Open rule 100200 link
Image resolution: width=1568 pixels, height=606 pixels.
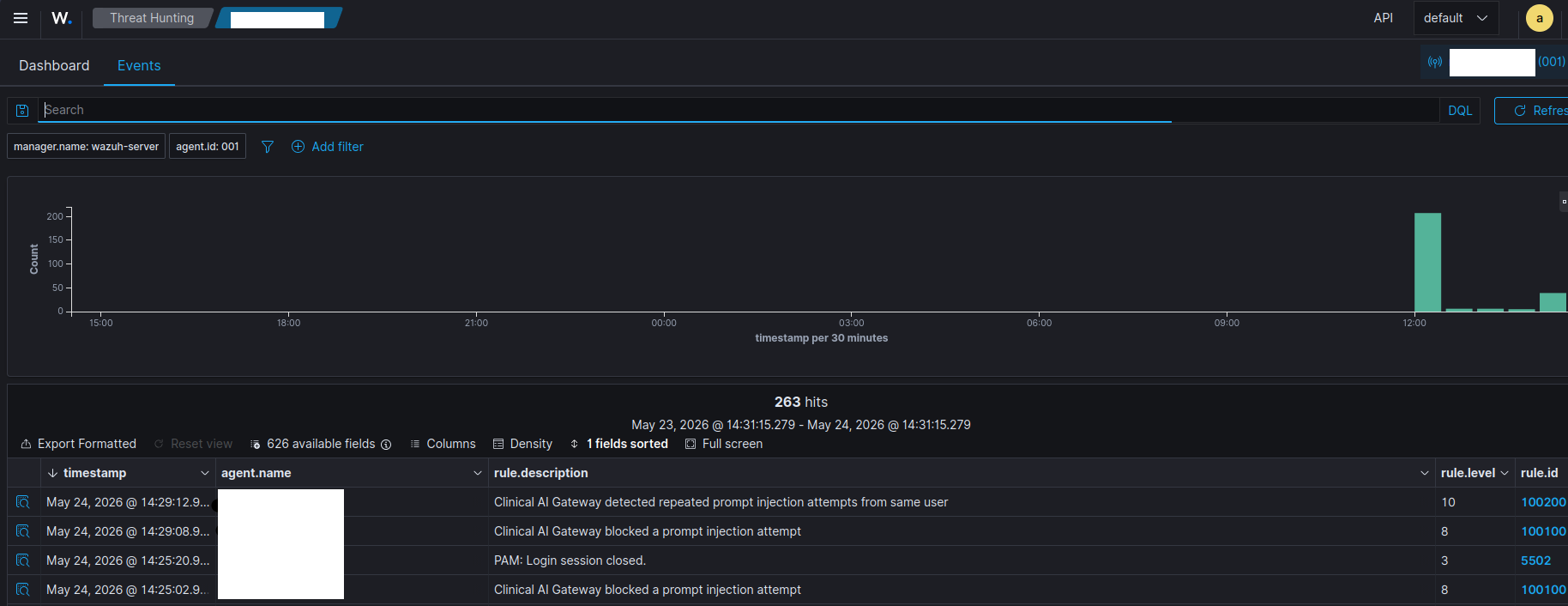pyautogui.click(x=1543, y=502)
